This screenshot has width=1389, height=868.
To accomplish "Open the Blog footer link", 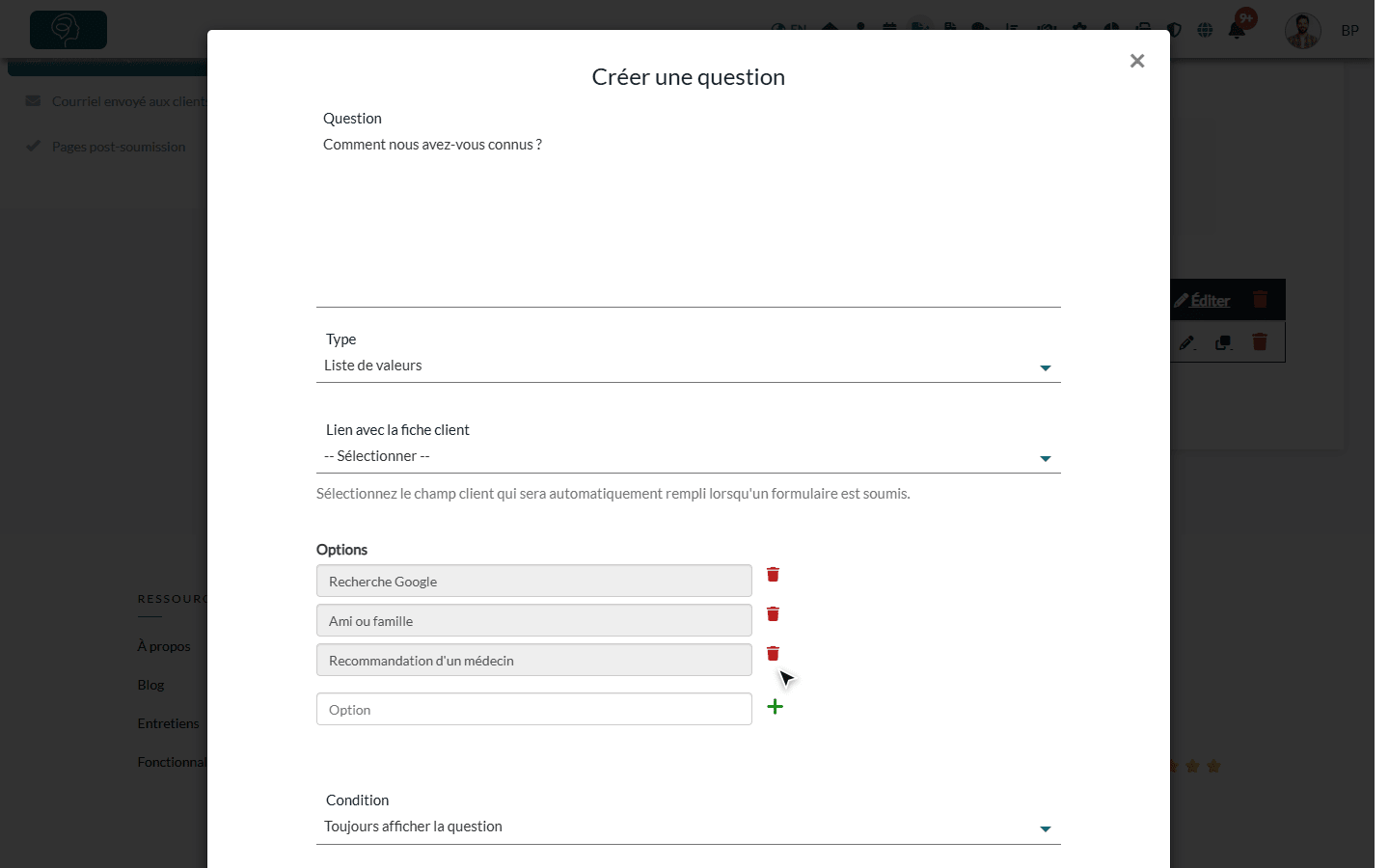I will [150, 685].
